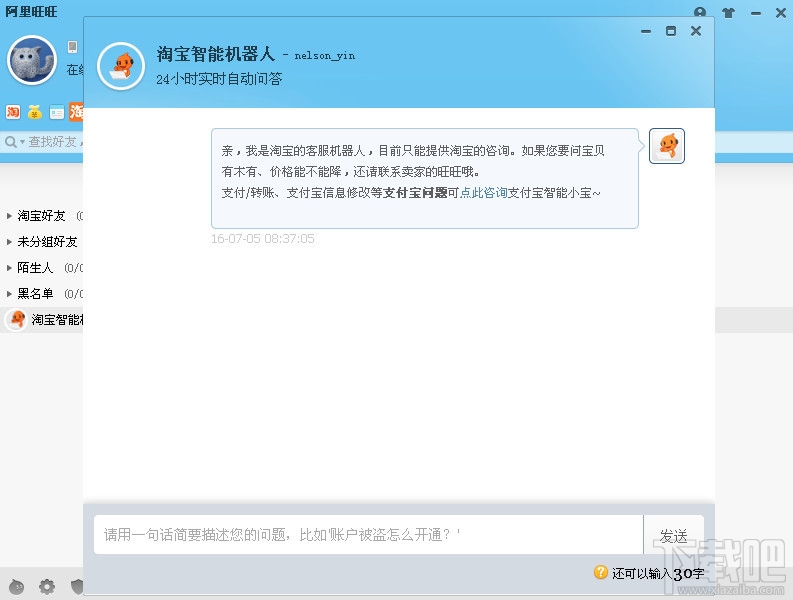Click the shield security icon at bottom
This screenshot has height=600, width=793.
click(76, 587)
